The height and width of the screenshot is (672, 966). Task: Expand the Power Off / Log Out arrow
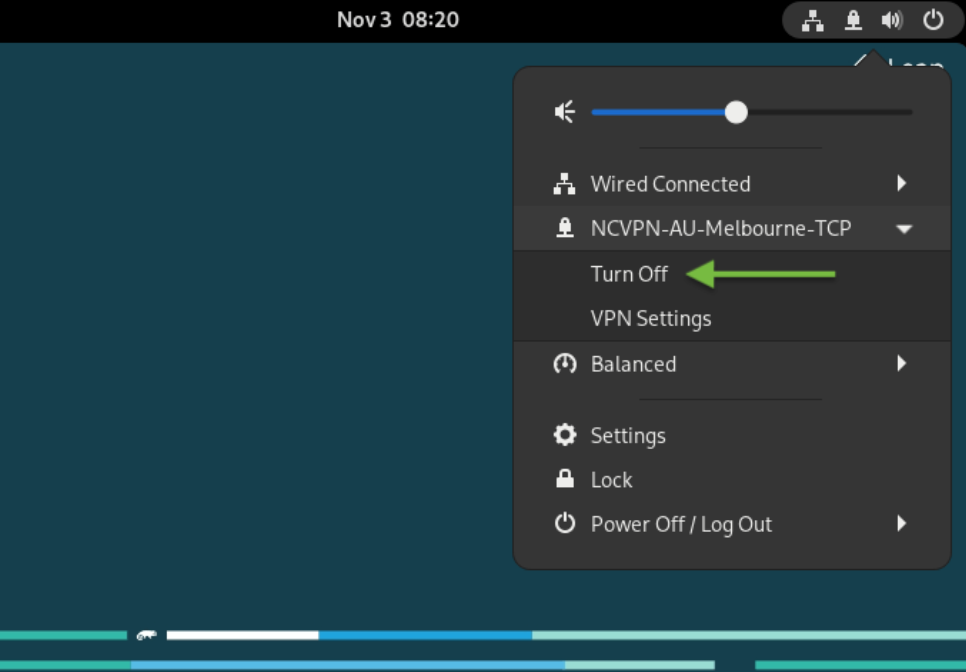coord(902,524)
